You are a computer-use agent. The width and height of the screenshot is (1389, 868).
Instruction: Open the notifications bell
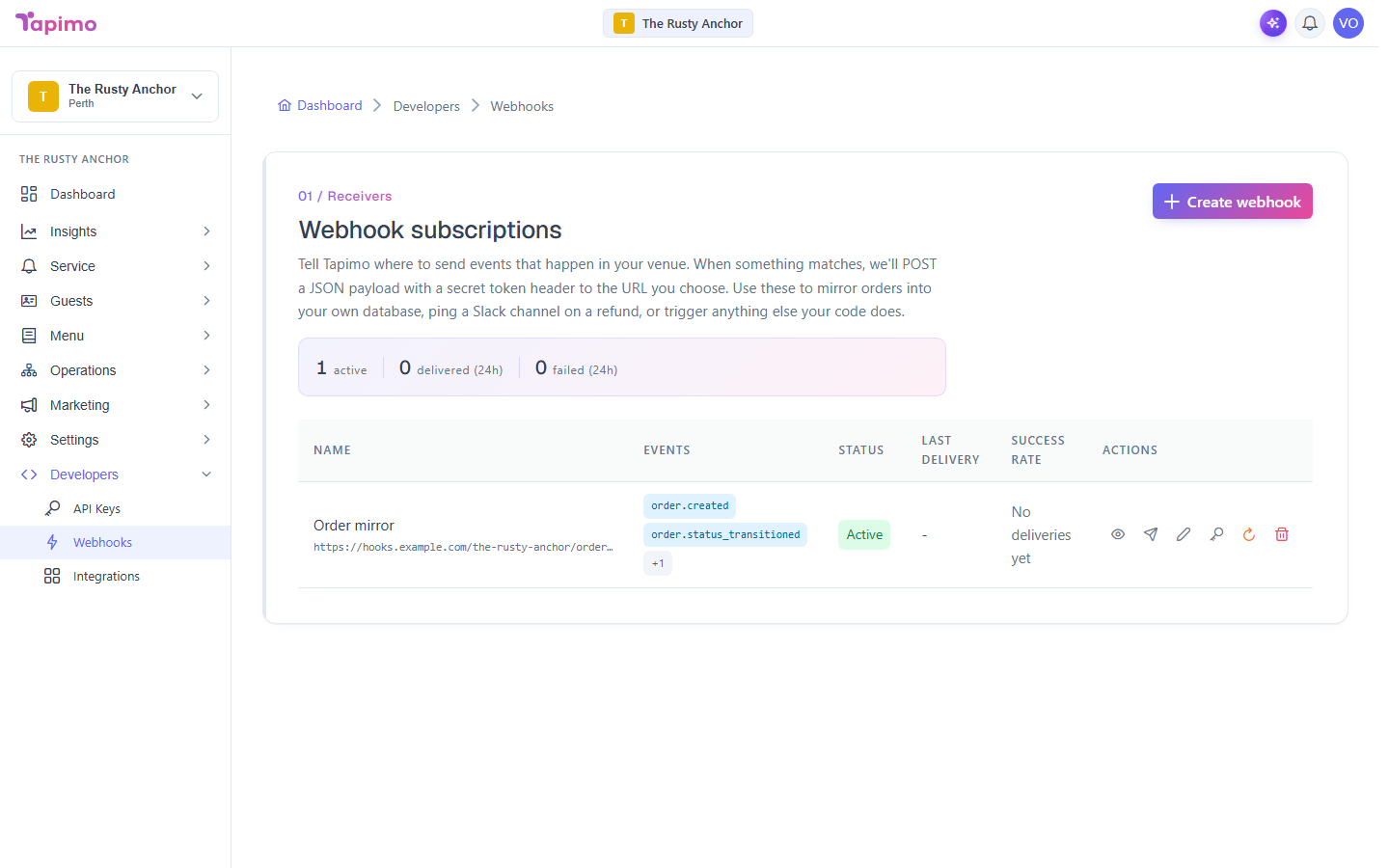click(1310, 23)
